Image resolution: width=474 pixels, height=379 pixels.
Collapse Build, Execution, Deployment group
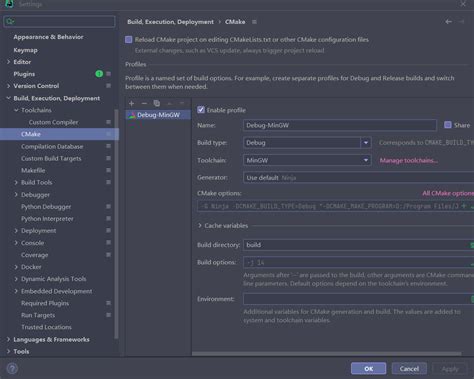pyautogui.click(x=8, y=98)
